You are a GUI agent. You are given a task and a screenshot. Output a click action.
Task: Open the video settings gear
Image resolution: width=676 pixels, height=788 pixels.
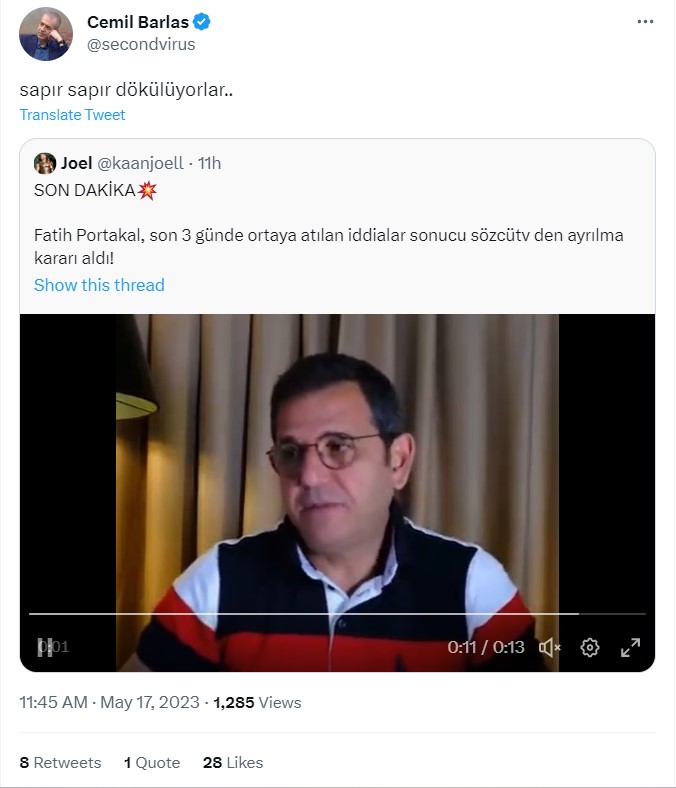[590, 647]
